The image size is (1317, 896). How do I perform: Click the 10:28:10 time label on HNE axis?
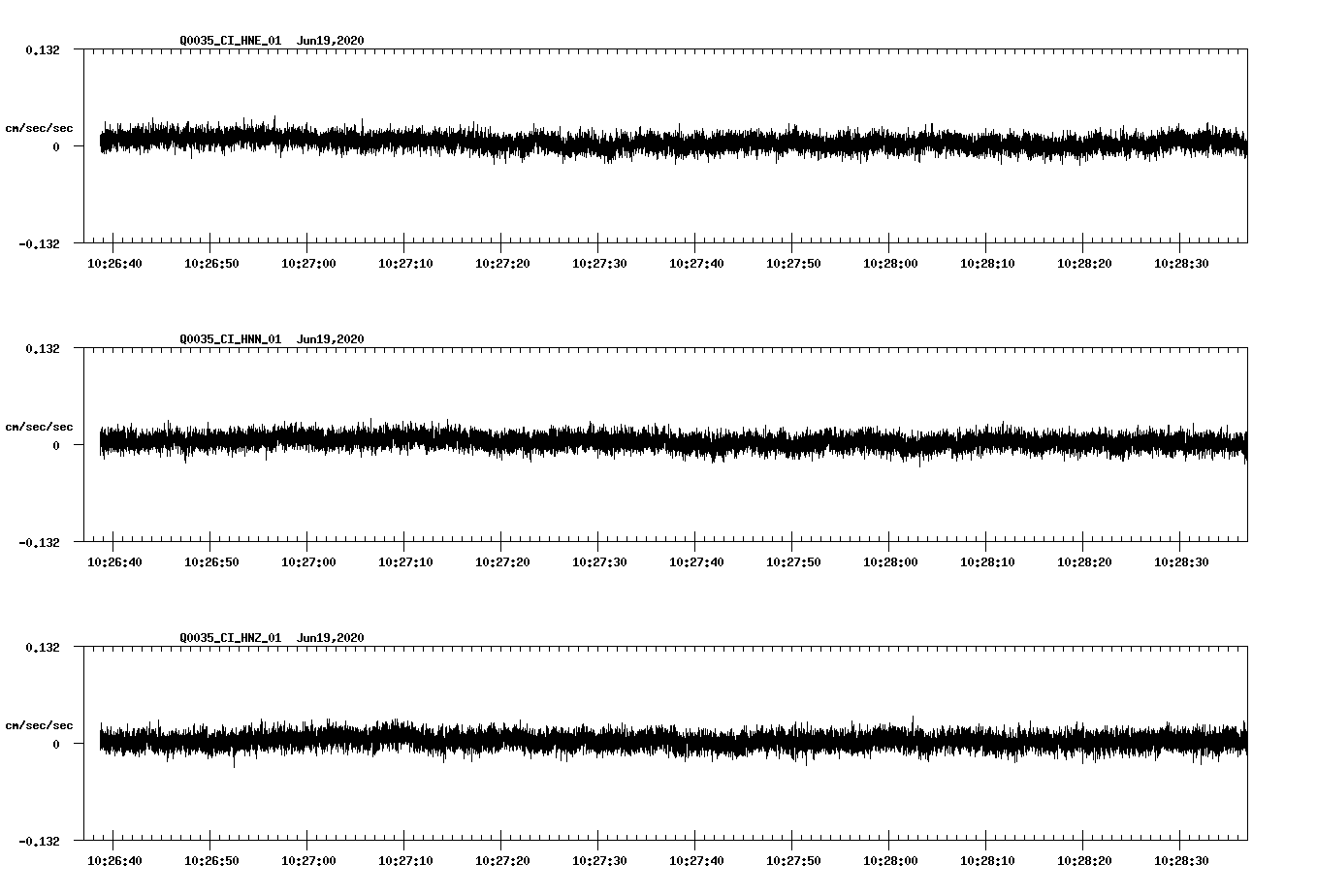point(987,264)
